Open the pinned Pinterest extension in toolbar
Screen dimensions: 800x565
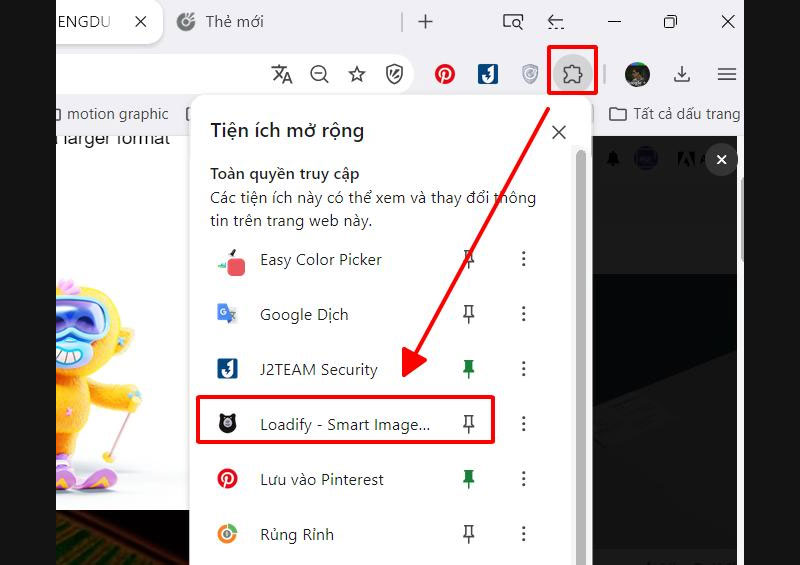(445, 75)
